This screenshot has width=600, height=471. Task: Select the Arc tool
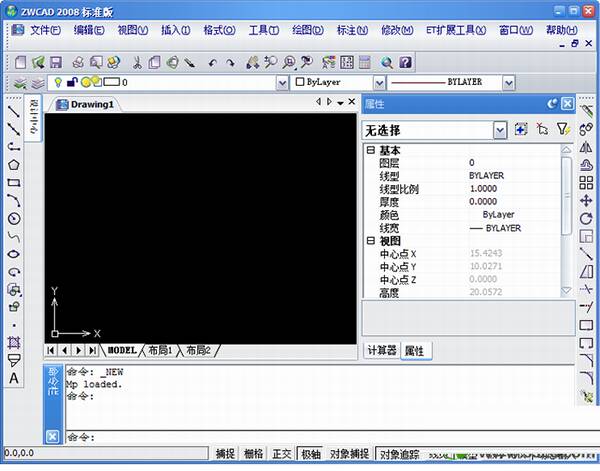coord(14,200)
